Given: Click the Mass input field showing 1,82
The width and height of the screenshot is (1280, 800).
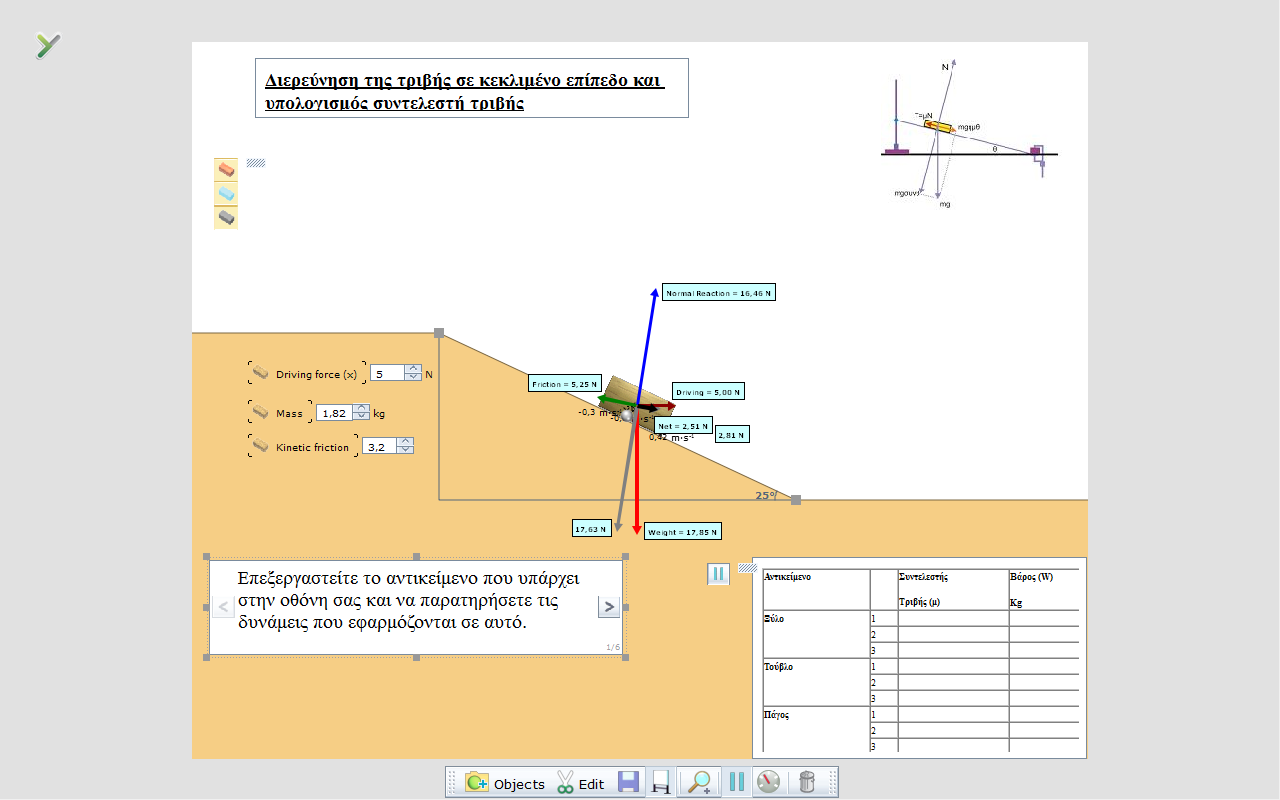Looking at the screenshot, I should pos(334,412).
